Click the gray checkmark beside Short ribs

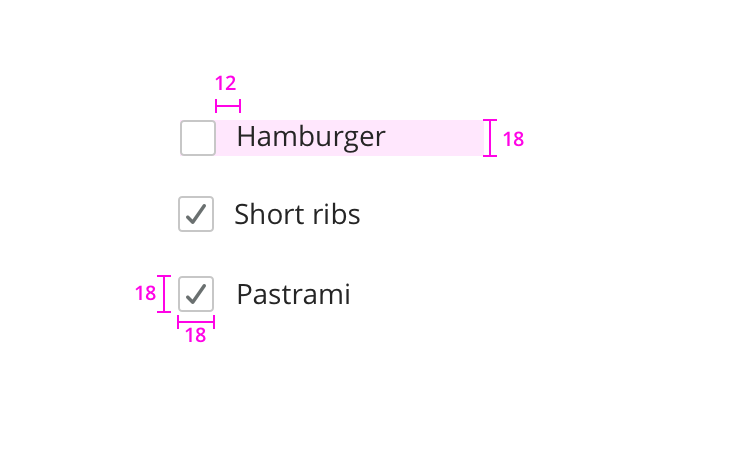point(196,213)
